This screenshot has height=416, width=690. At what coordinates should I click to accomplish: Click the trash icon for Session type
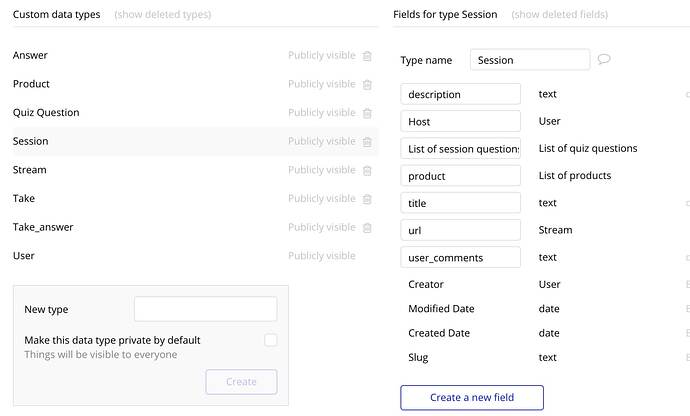pos(367,142)
